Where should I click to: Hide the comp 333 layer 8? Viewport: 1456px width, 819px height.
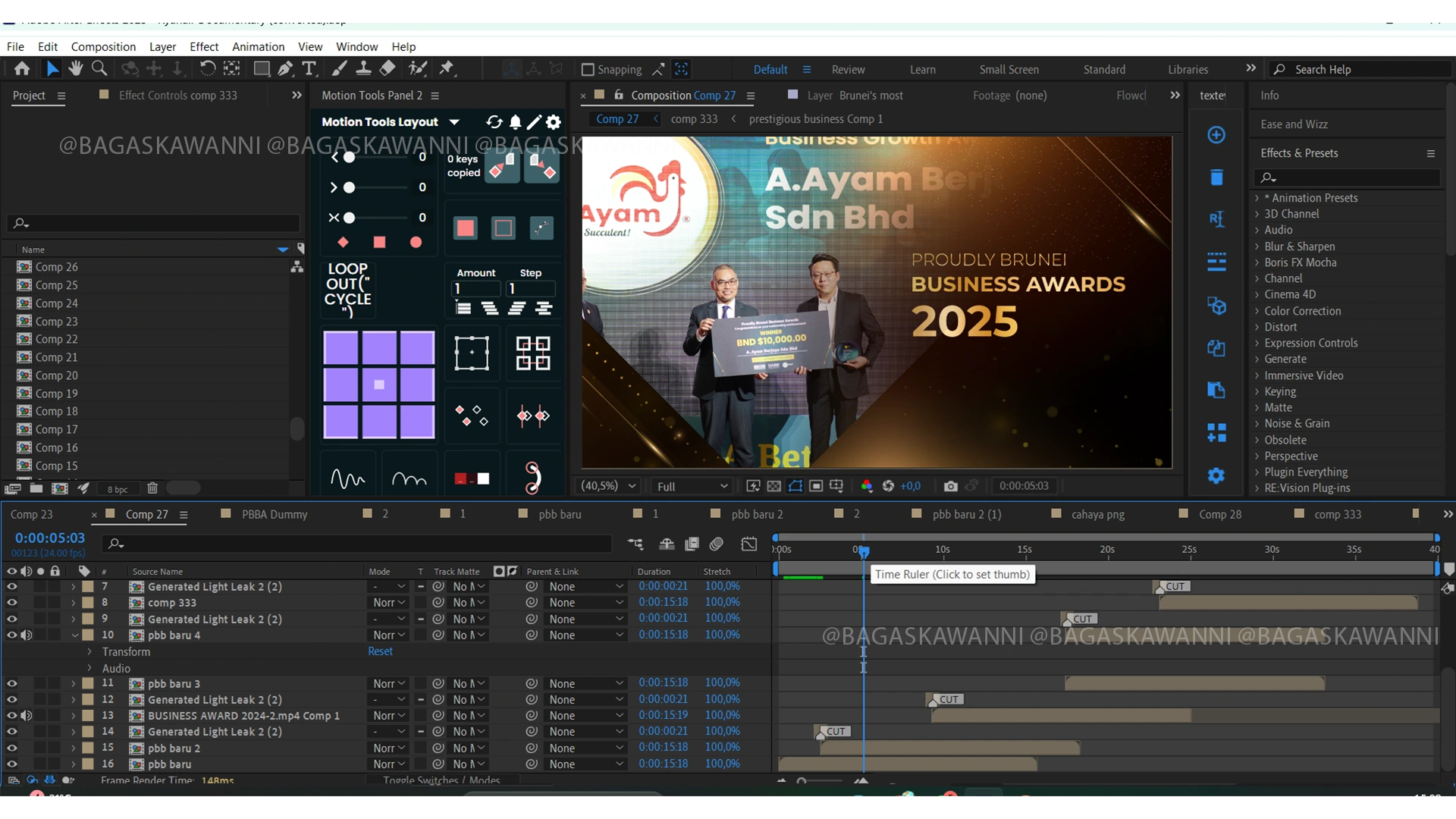click(x=11, y=602)
